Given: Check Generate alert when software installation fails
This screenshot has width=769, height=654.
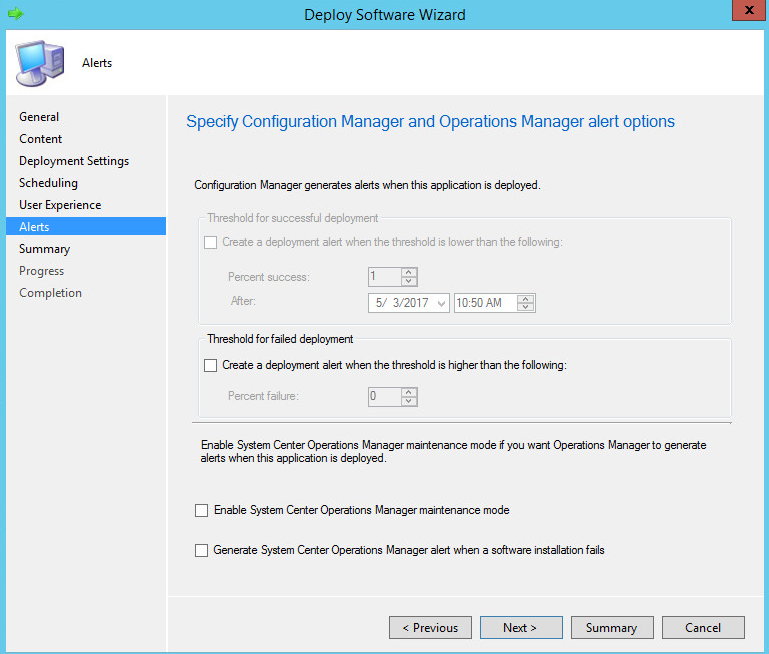Looking at the screenshot, I should pos(202,551).
